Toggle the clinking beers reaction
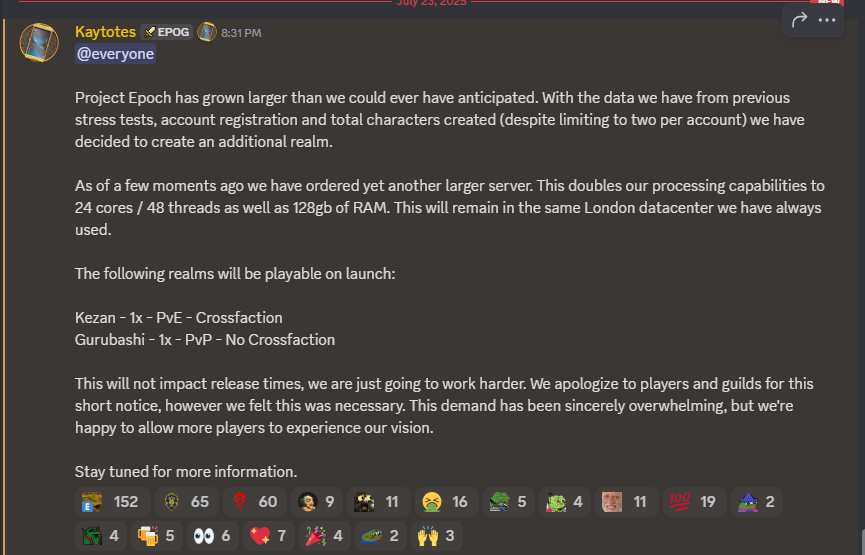The width and height of the screenshot is (865, 555). click(x=157, y=536)
